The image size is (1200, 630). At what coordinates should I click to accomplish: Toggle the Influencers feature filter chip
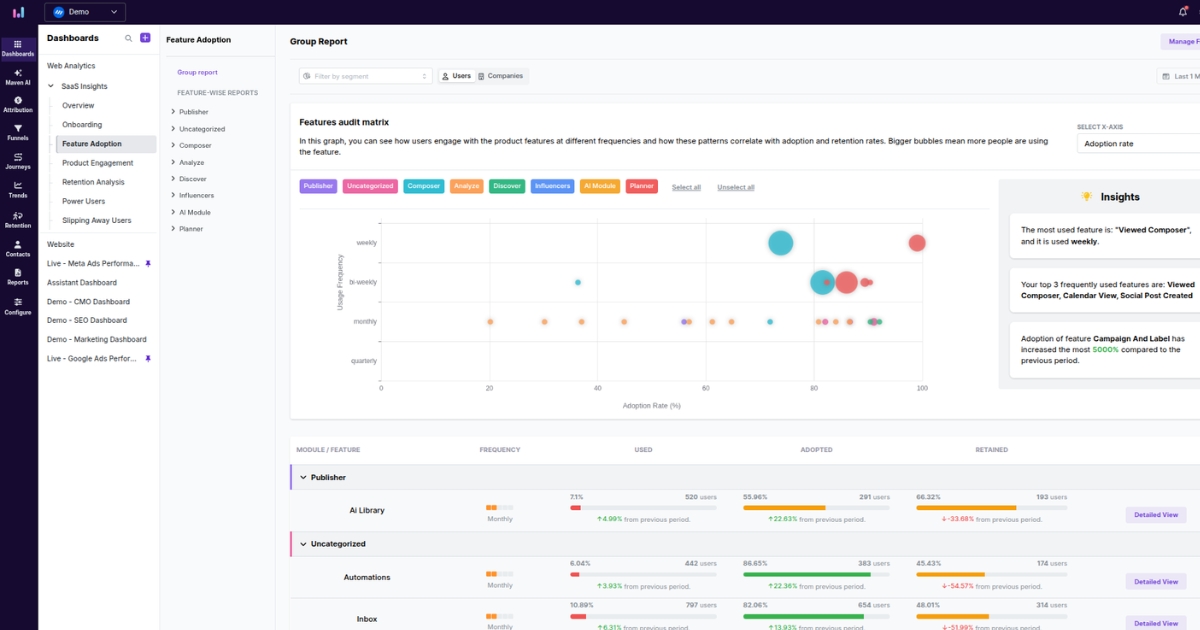551,185
